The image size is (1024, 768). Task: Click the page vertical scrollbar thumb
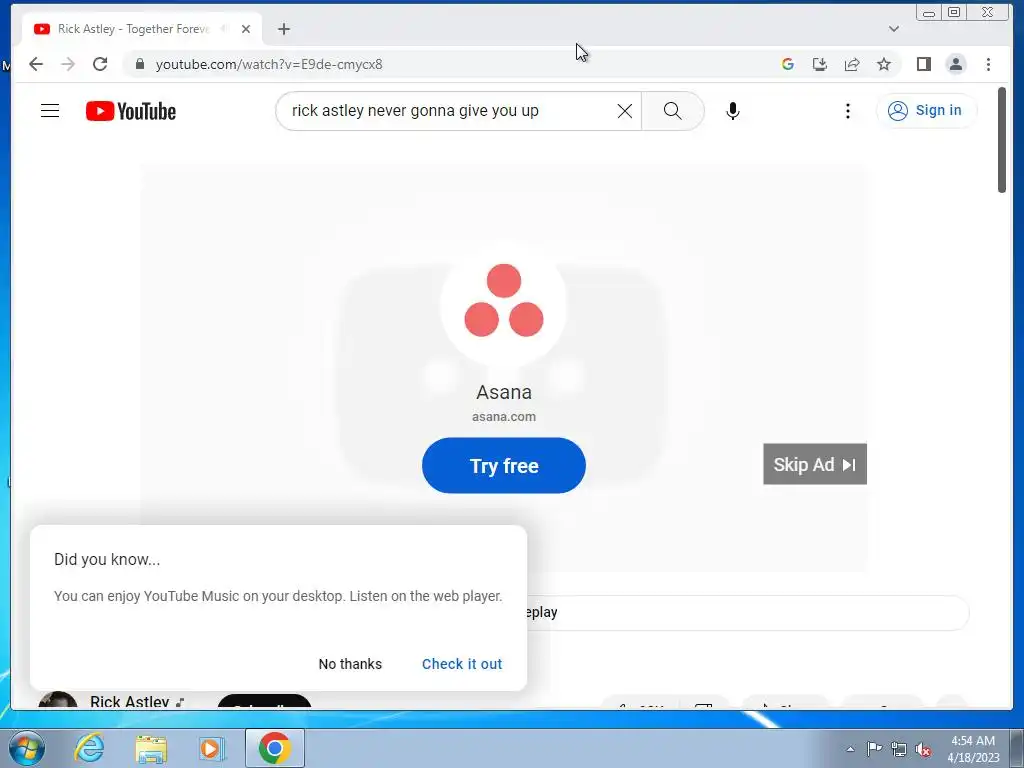(x=1002, y=140)
